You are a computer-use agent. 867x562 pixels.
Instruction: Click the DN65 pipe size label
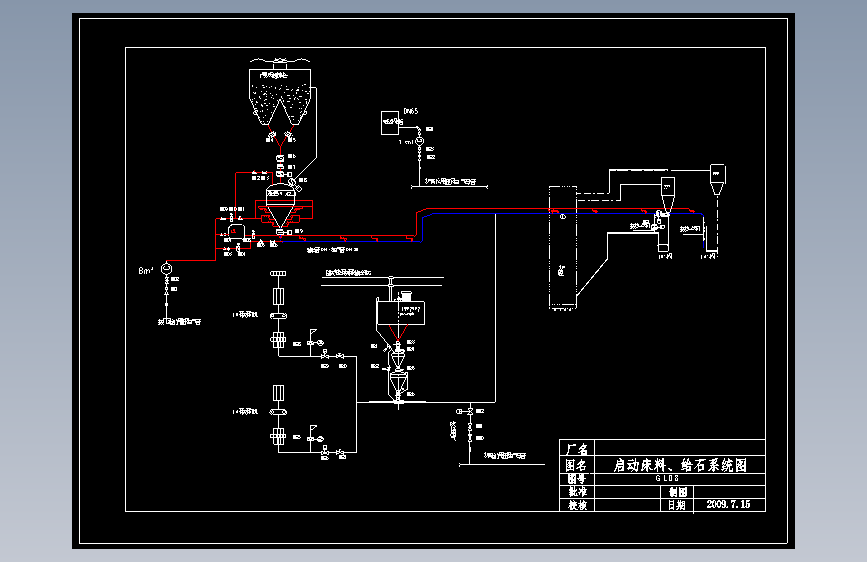pos(411,111)
